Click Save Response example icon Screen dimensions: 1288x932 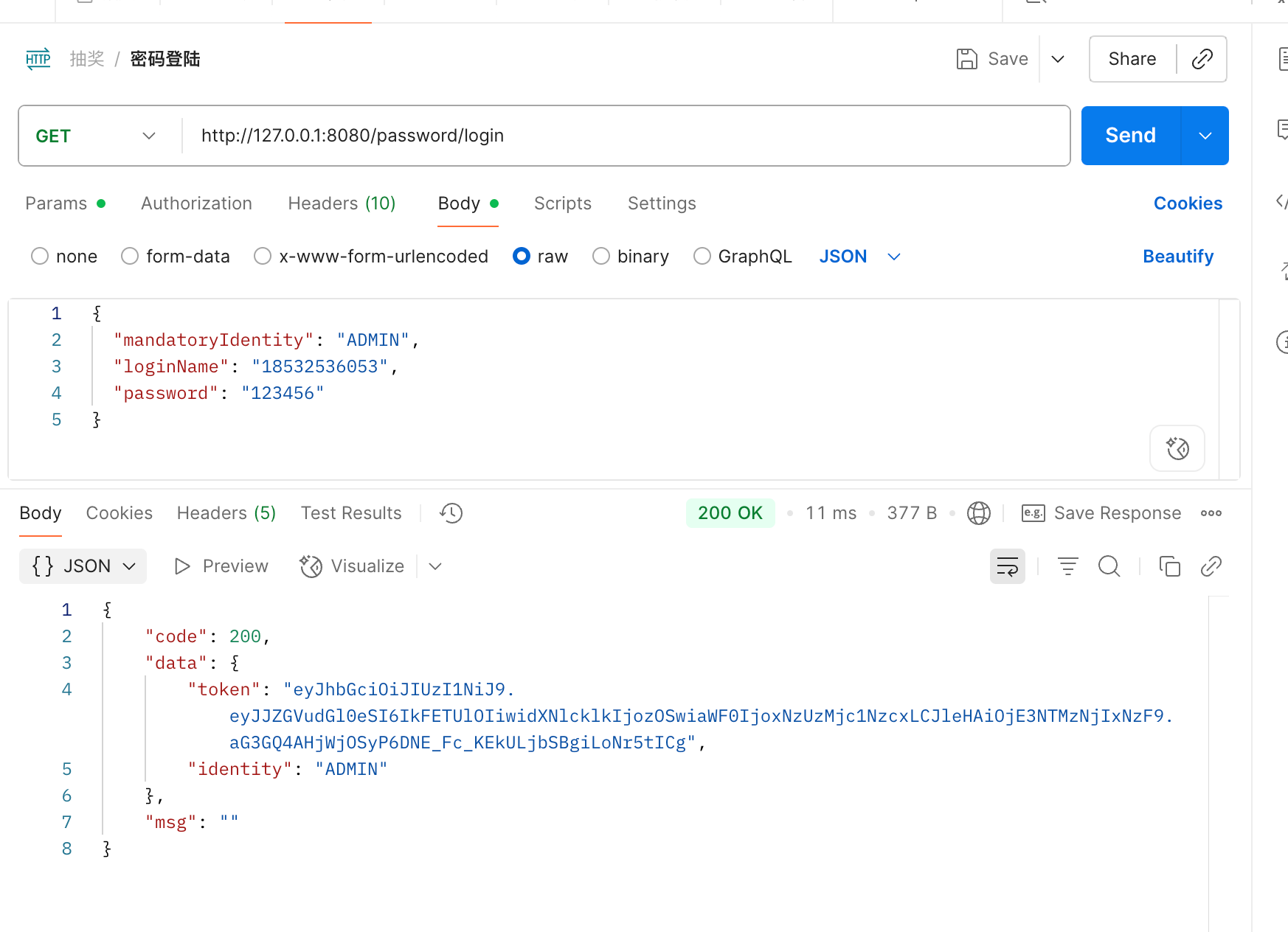pyautogui.click(x=1033, y=513)
